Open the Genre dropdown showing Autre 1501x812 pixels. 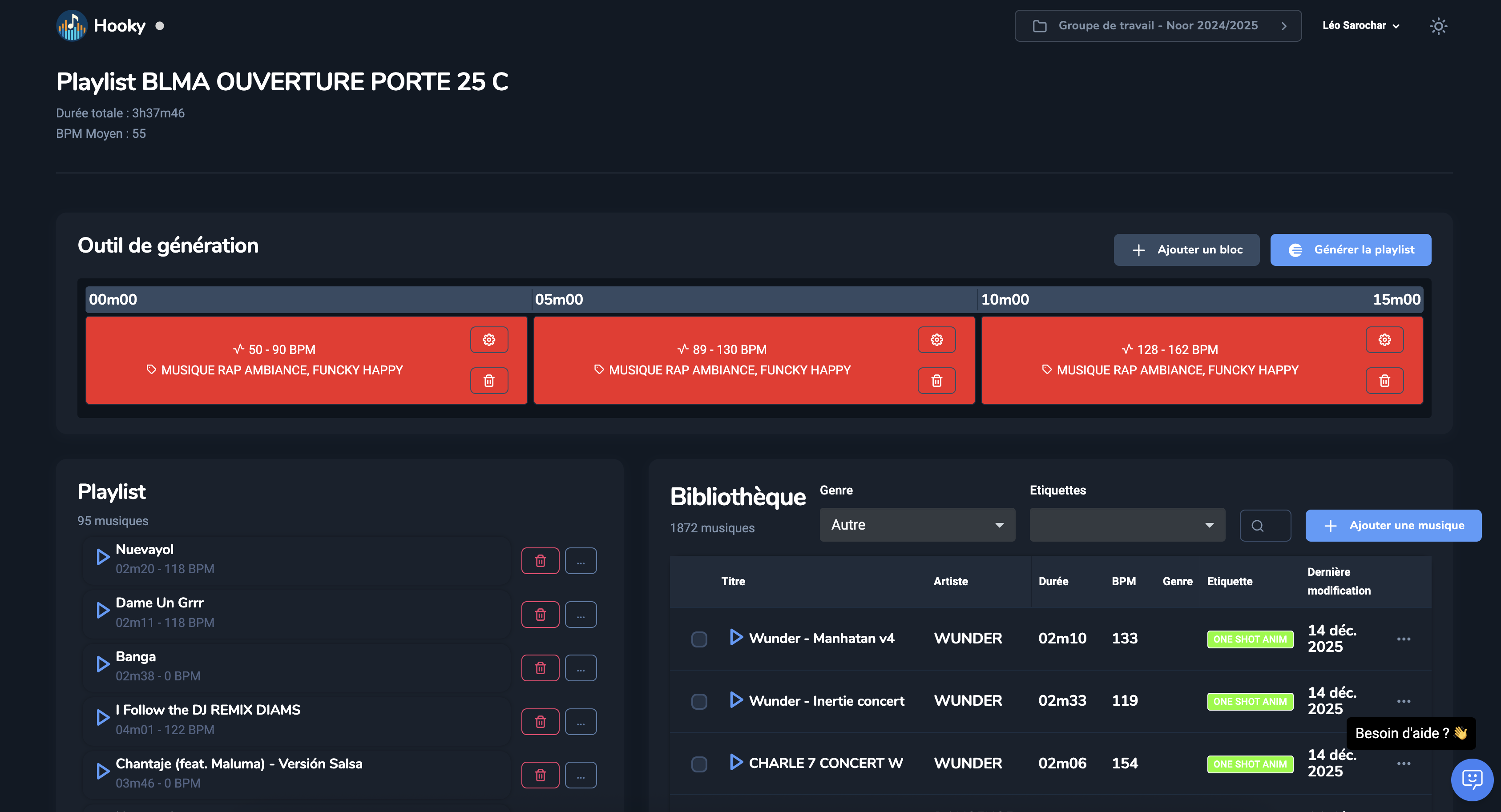coord(917,525)
